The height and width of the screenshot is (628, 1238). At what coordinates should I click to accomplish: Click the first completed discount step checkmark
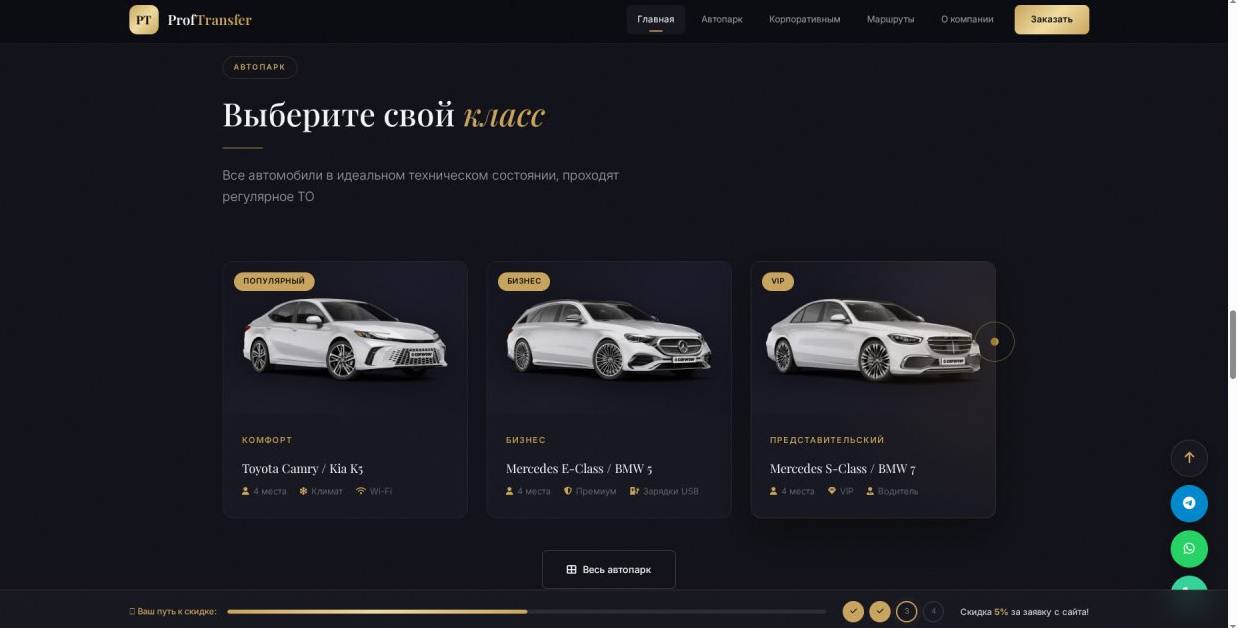(x=853, y=611)
